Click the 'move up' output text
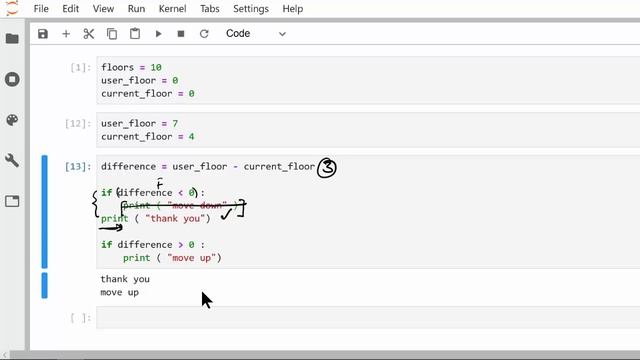This screenshot has height=360, width=640. [x=120, y=293]
